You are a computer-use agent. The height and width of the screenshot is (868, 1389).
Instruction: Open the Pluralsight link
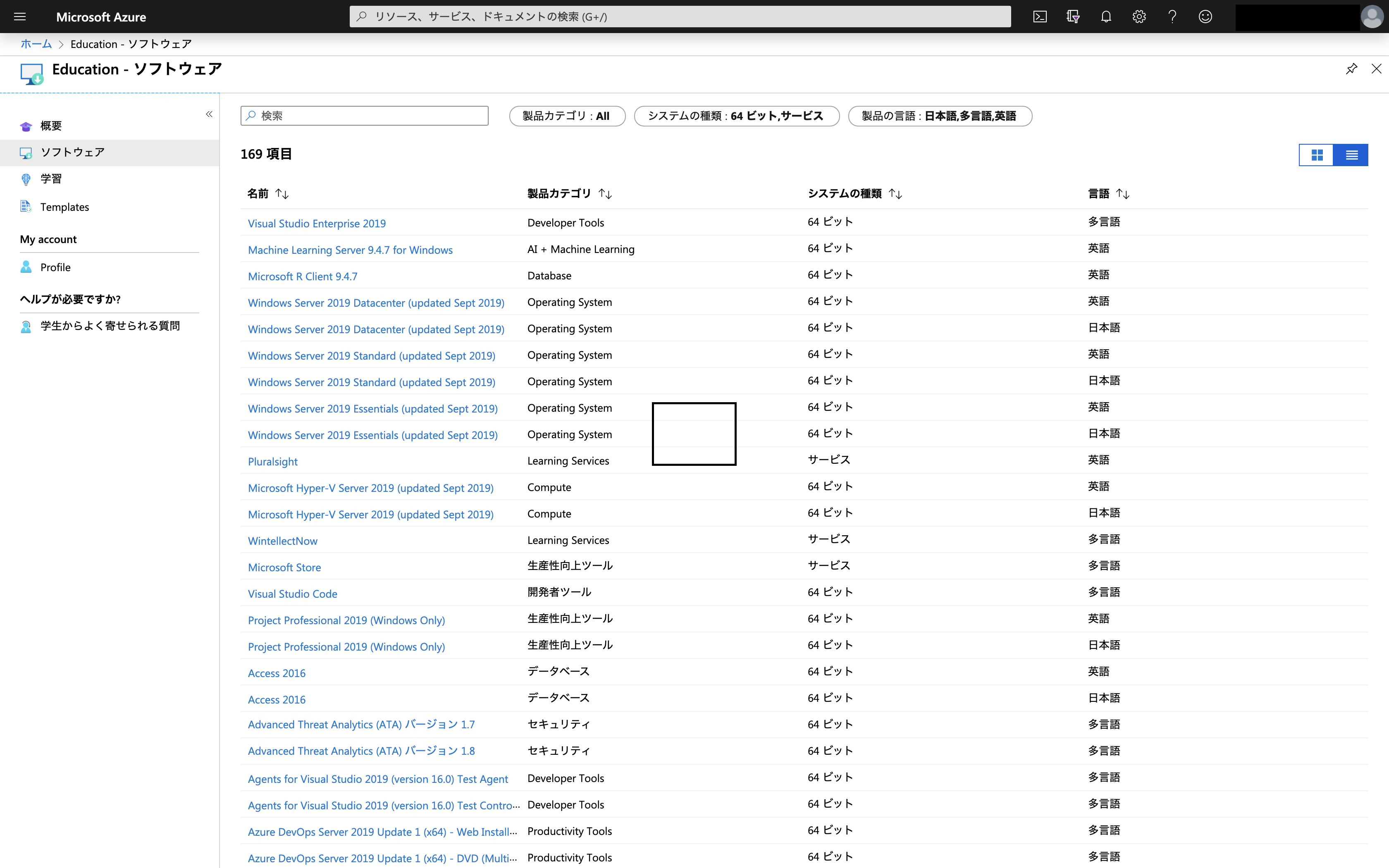(x=273, y=461)
